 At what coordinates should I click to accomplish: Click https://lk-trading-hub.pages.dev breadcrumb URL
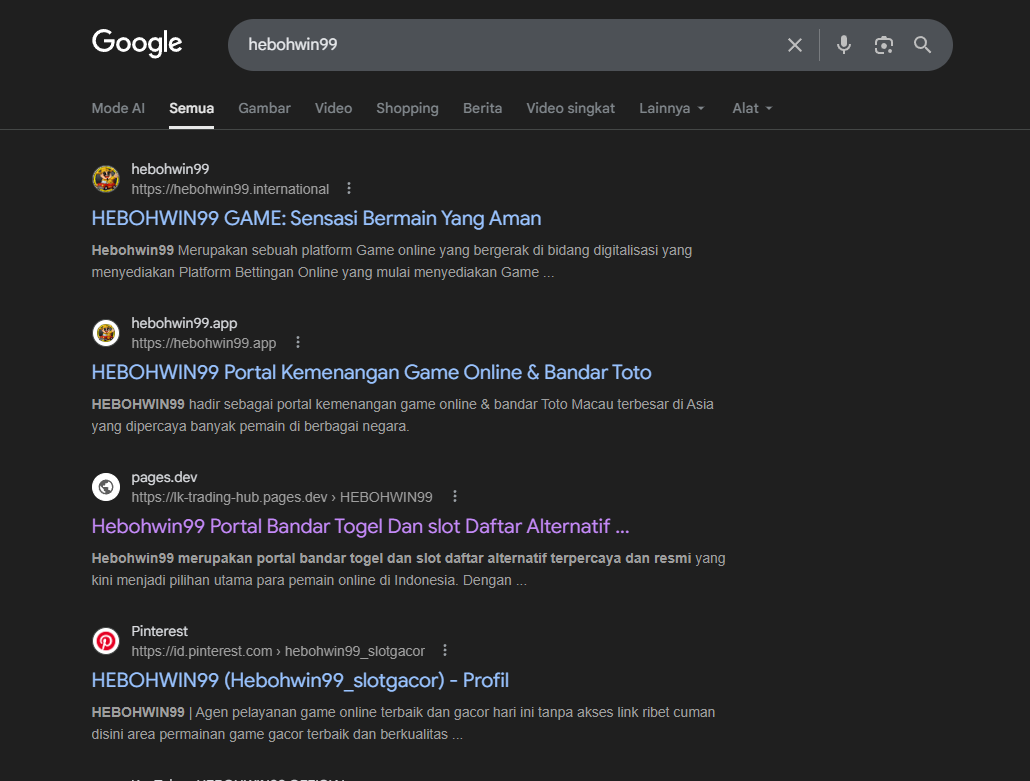coord(282,497)
